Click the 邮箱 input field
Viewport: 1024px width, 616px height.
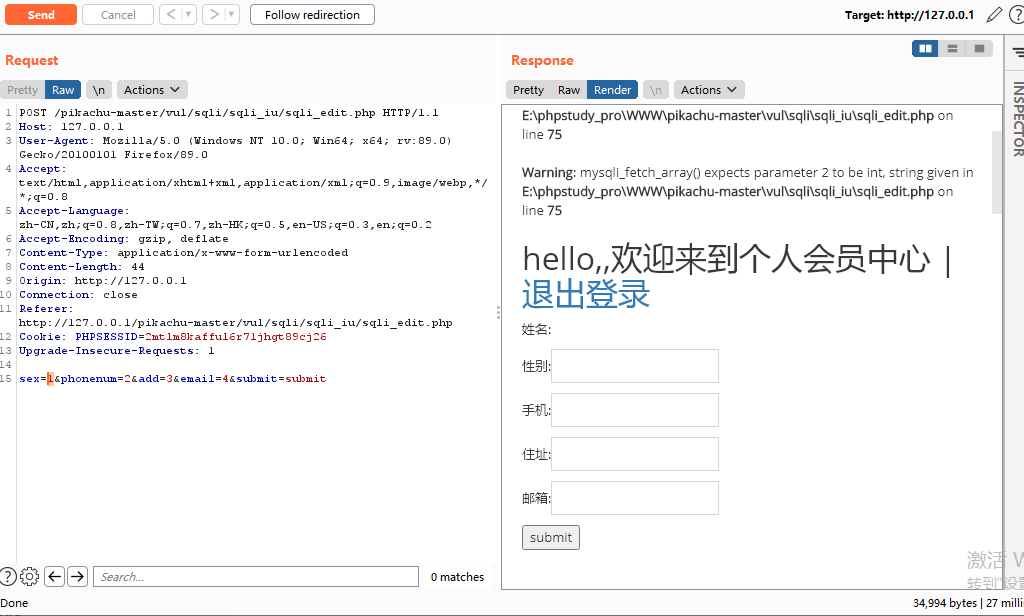pos(635,498)
